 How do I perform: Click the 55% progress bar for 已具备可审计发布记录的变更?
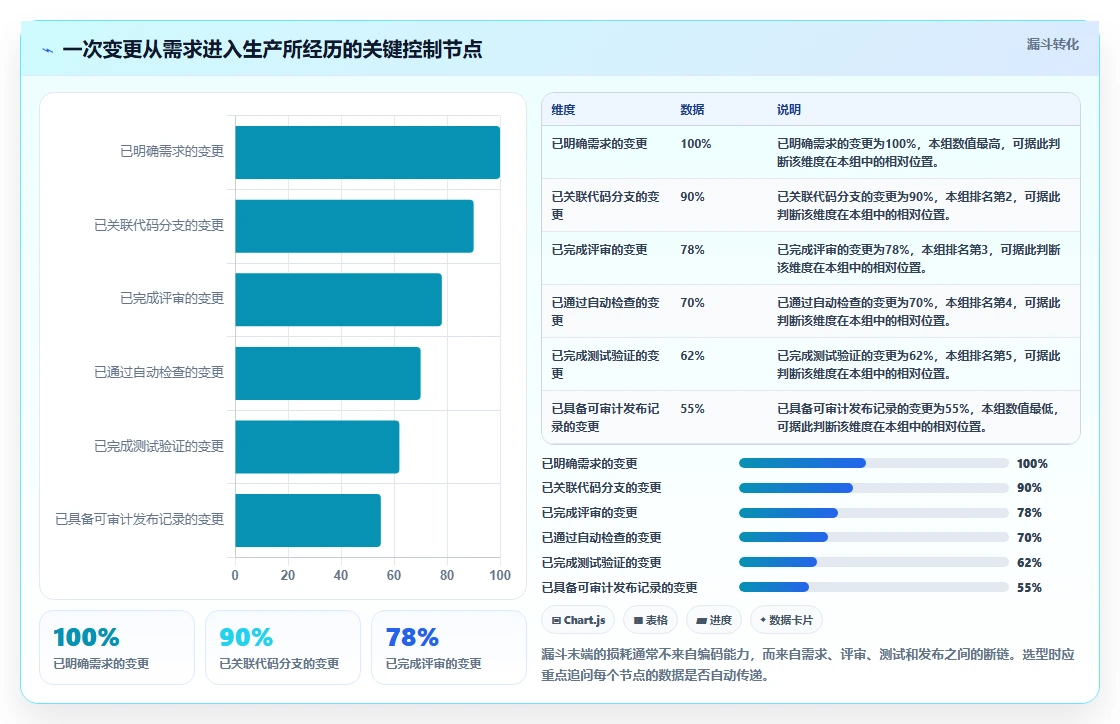click(874, 587)
